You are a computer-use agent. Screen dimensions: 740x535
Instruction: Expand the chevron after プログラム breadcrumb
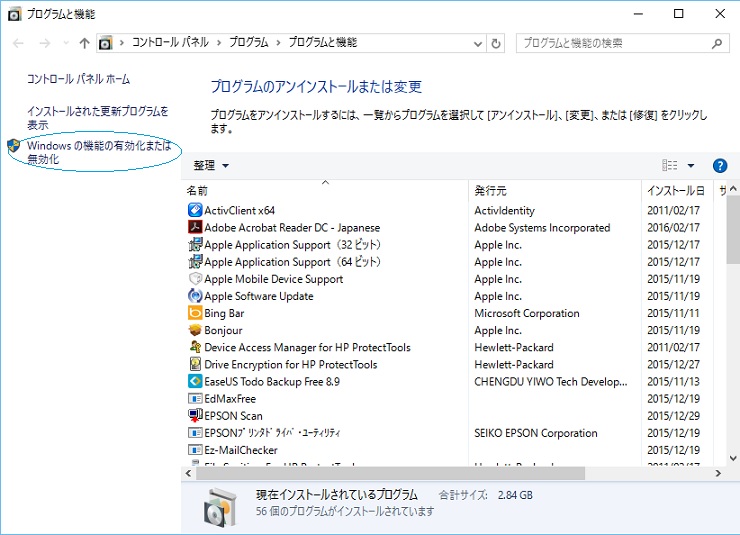coord(278,43)
